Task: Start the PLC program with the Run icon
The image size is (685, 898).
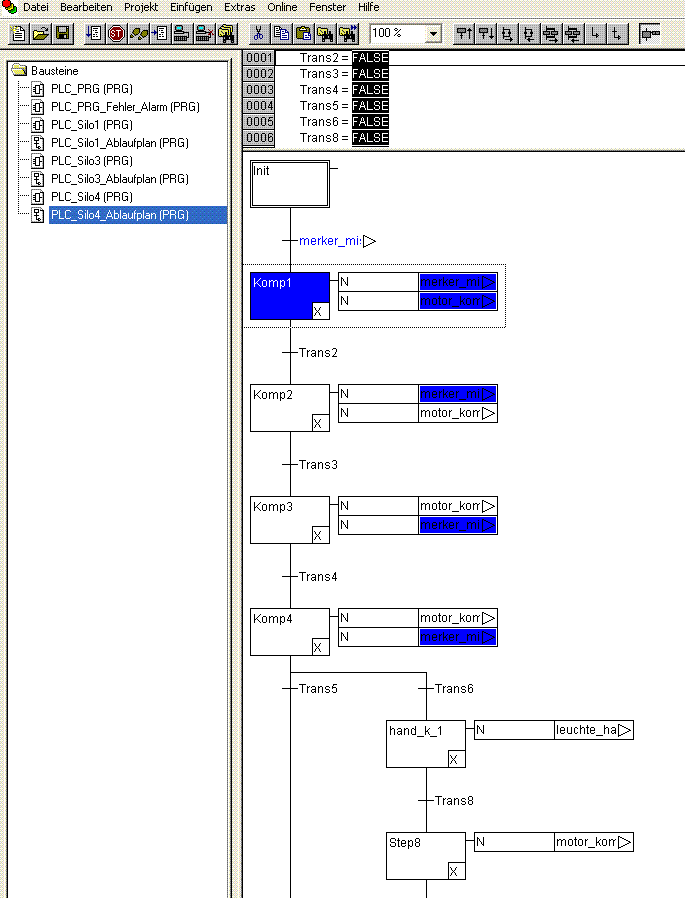Action: 94,33
